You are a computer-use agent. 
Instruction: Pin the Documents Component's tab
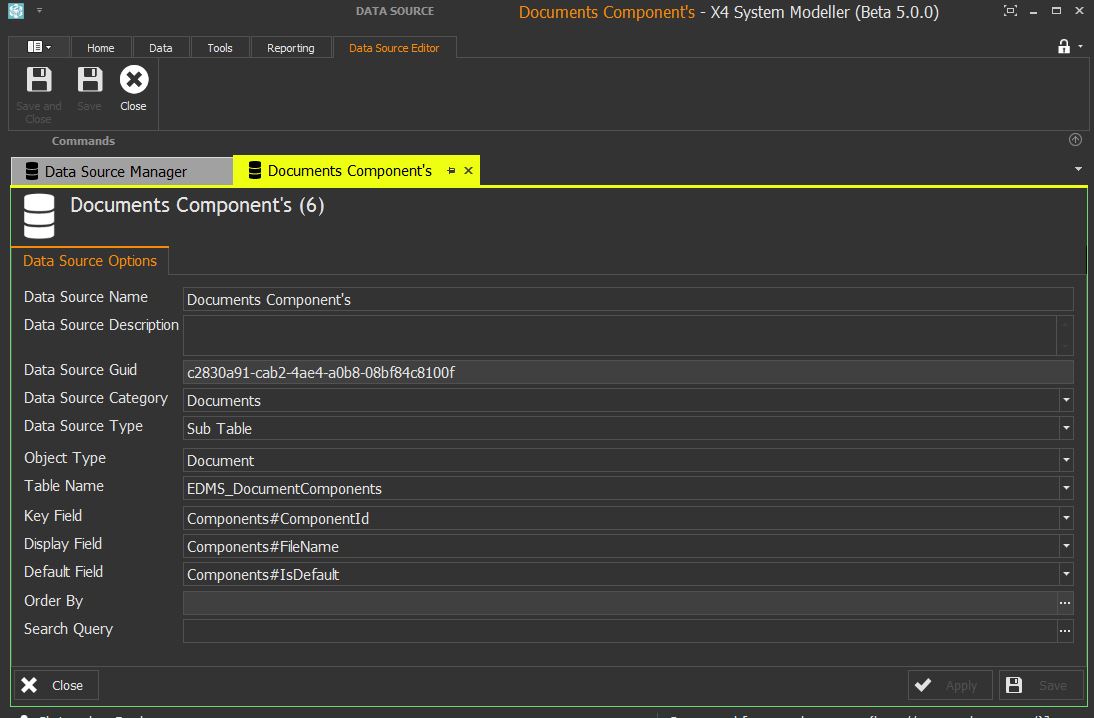coord(451,171)
